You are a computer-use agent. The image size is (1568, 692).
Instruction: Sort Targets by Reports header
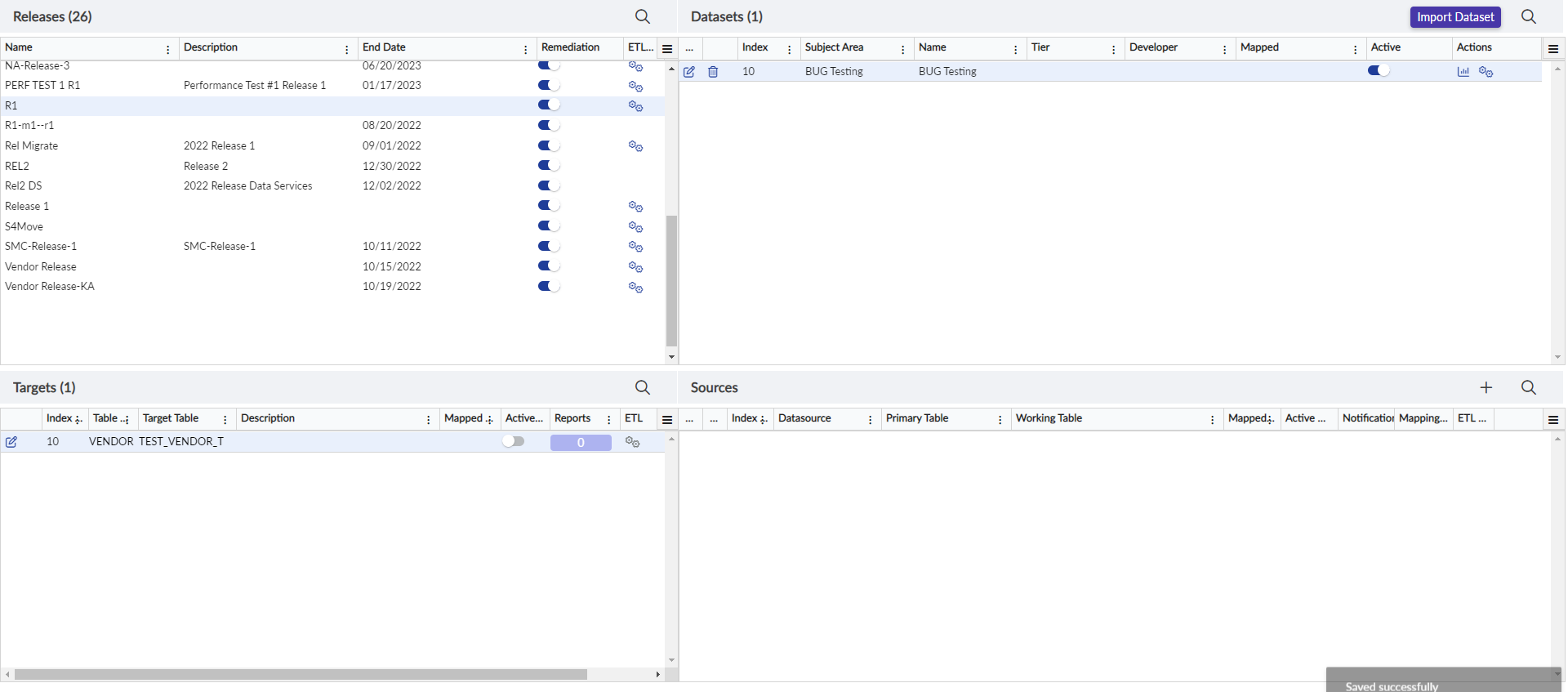click(572, 418)
